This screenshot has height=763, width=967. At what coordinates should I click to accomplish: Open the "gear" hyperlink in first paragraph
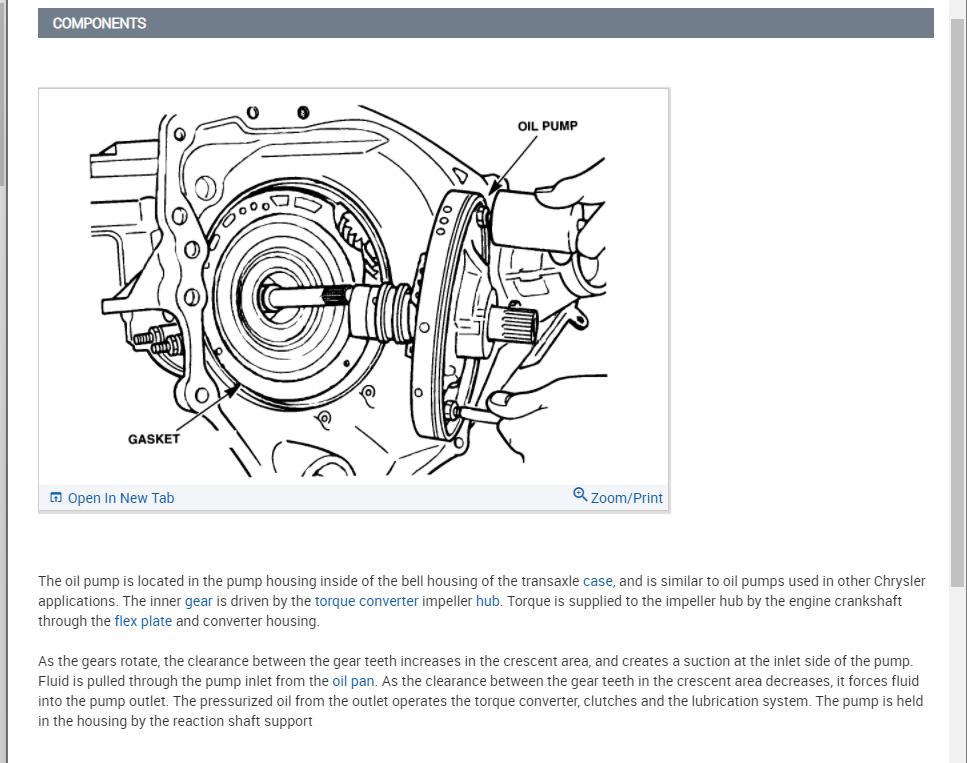coord(198,601)
